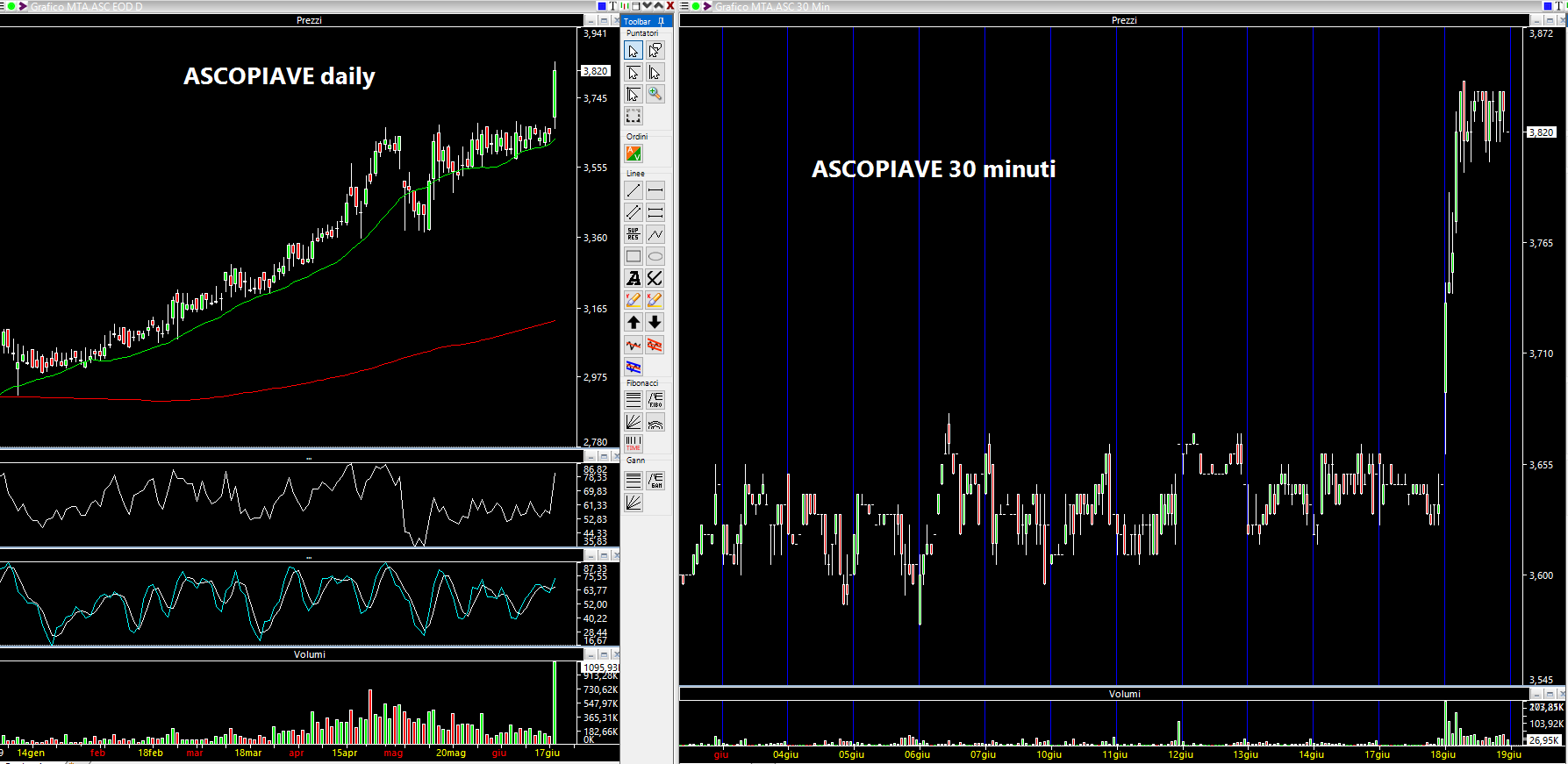The width and height of the screenshot is (1568, 764).
Task: Choose the horizontal segment line tool
Action: [x=655, y=190]
